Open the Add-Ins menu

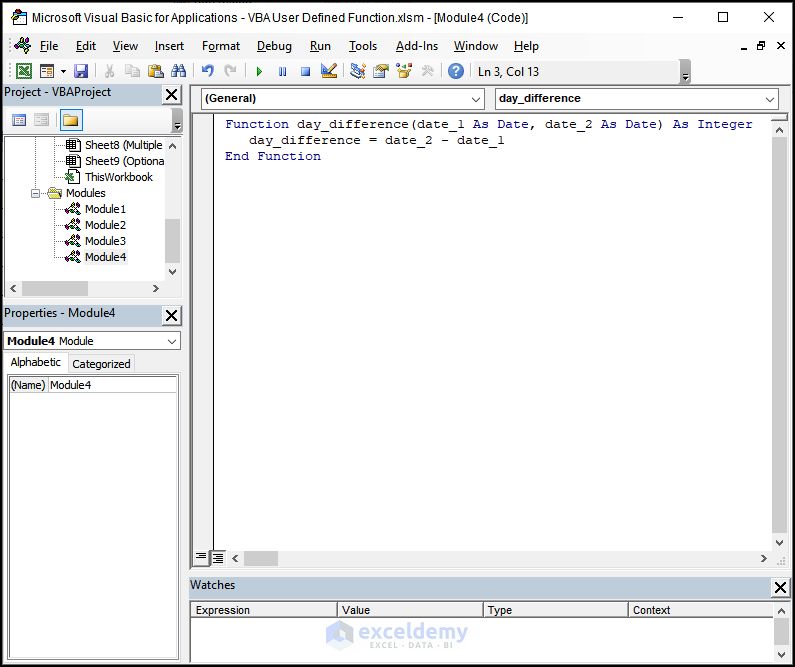(x=417, y=46)
